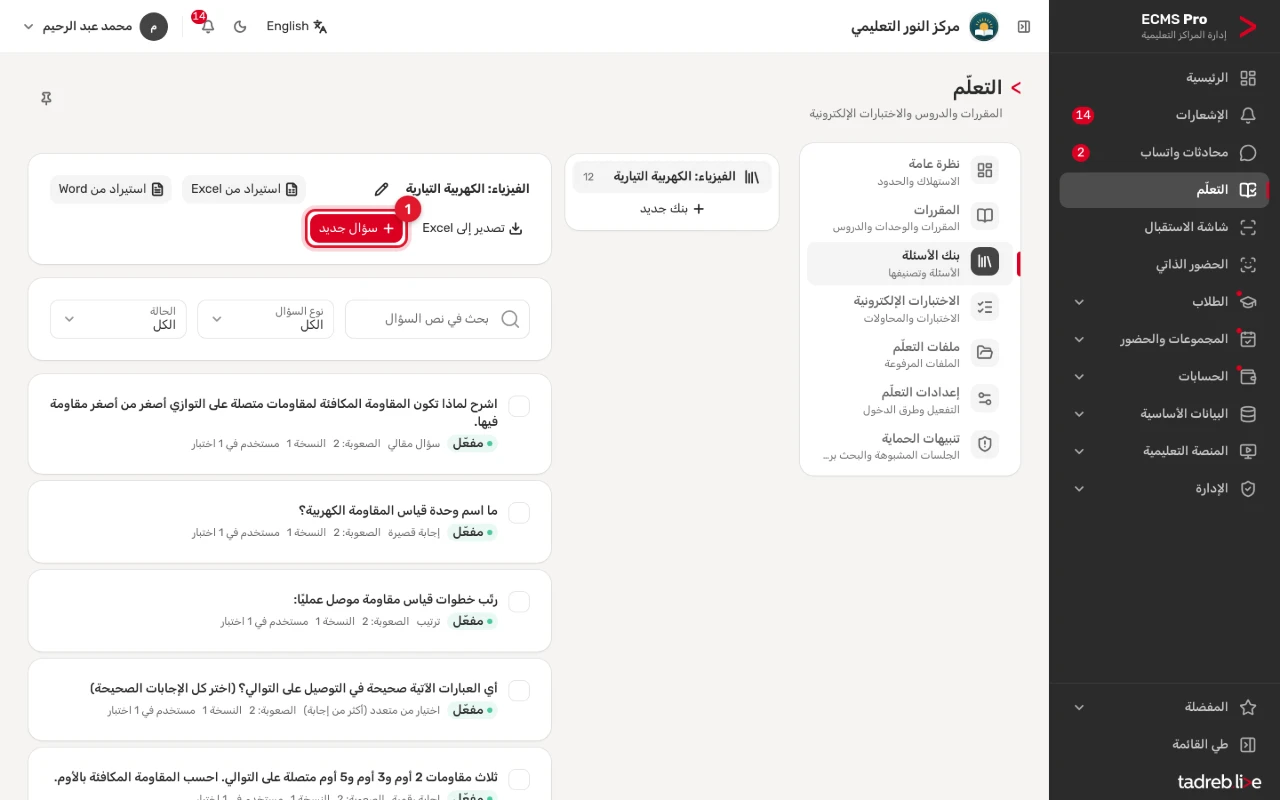The height and width of the screenshot is (800, 1280).
Task: Switch to dark mode moon icon
Action: click(240, 27)
